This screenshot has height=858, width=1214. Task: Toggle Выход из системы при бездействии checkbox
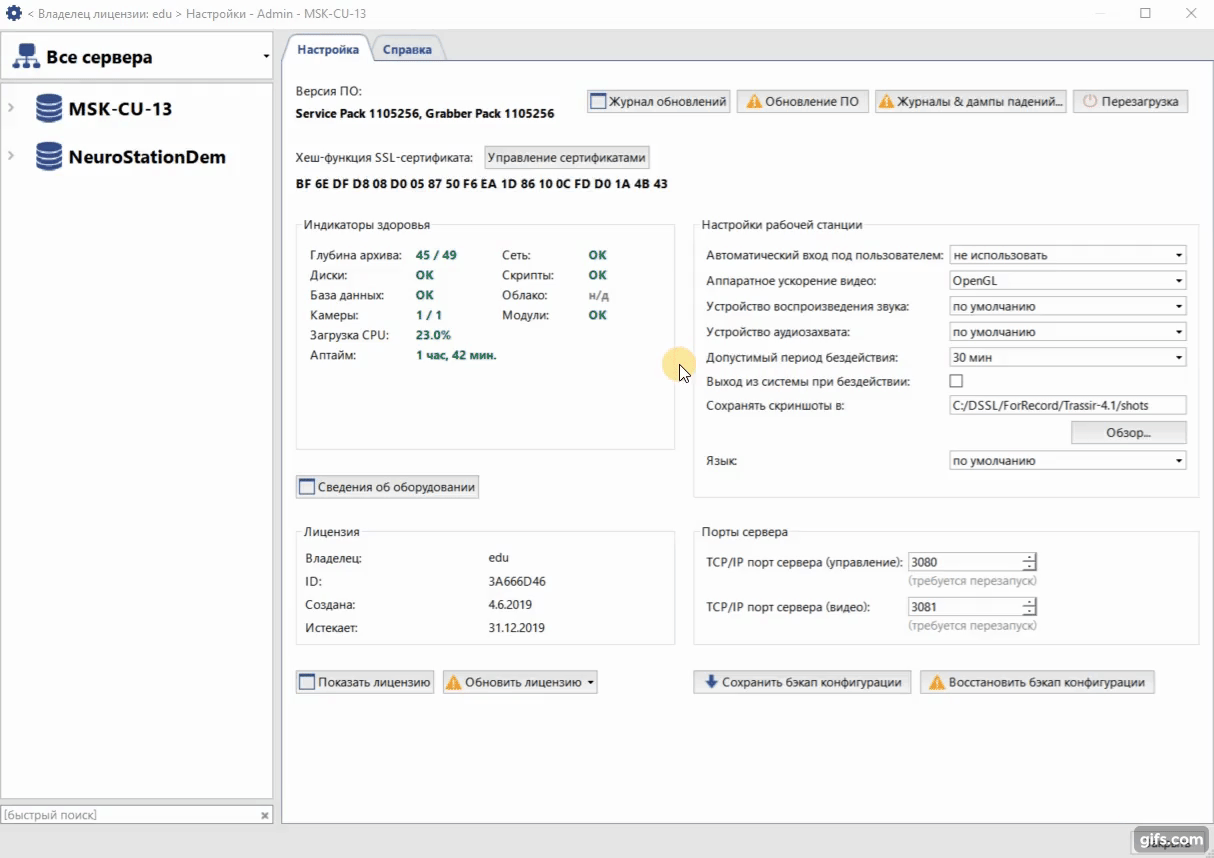(956, 381)
